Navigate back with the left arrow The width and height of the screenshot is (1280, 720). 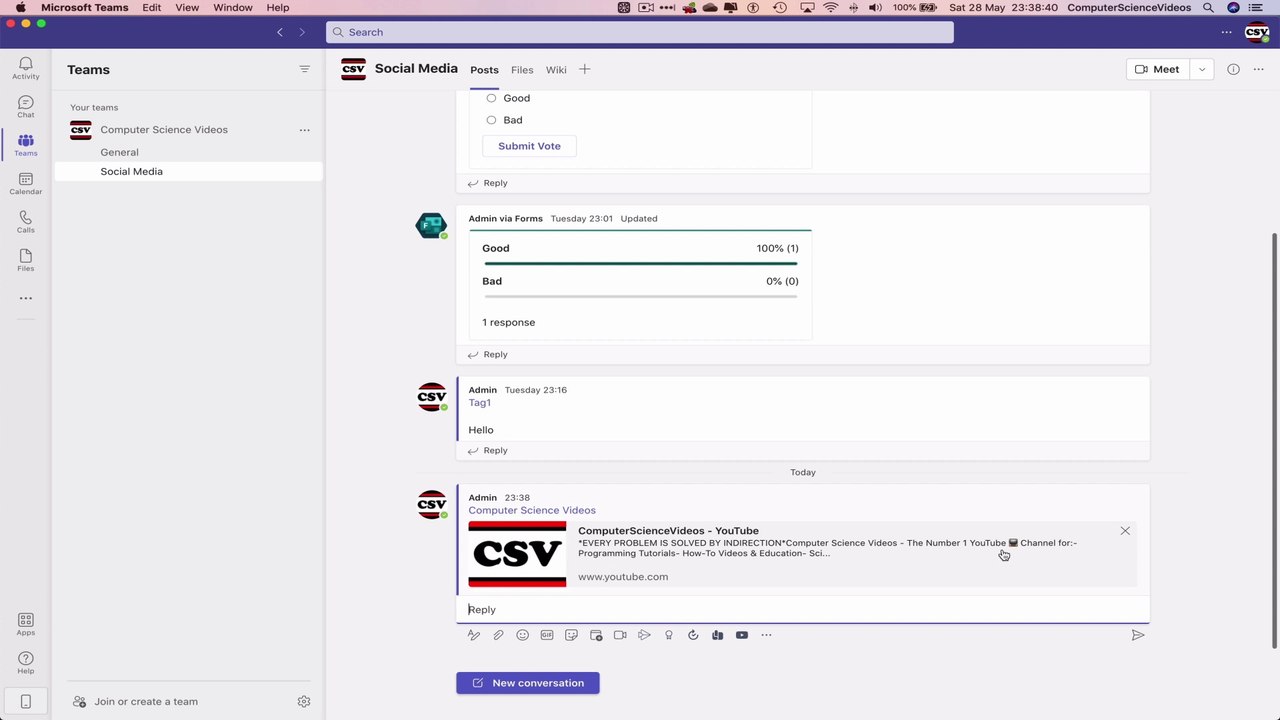tap(280, 32)
